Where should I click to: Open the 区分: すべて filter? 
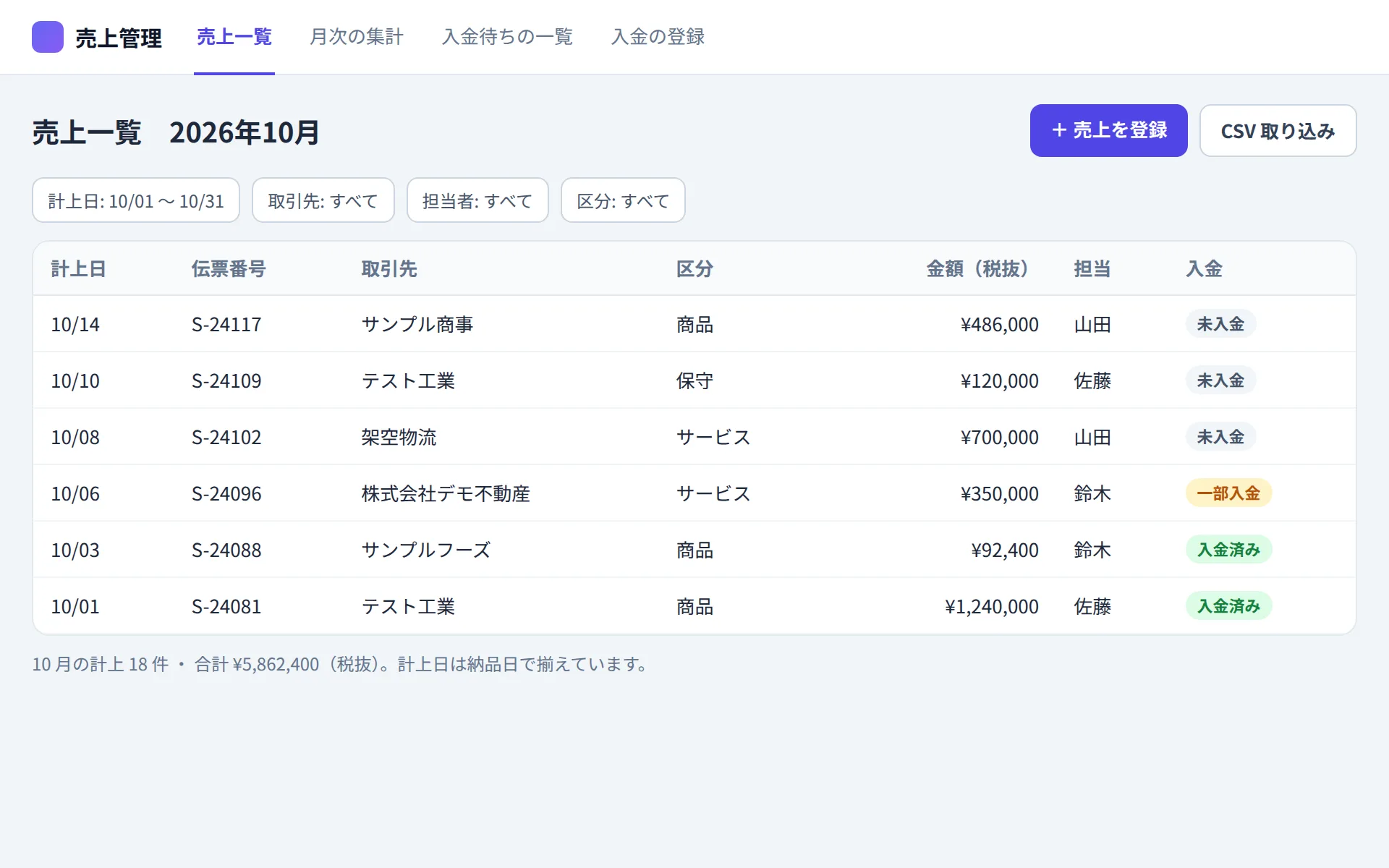[623, 200]
